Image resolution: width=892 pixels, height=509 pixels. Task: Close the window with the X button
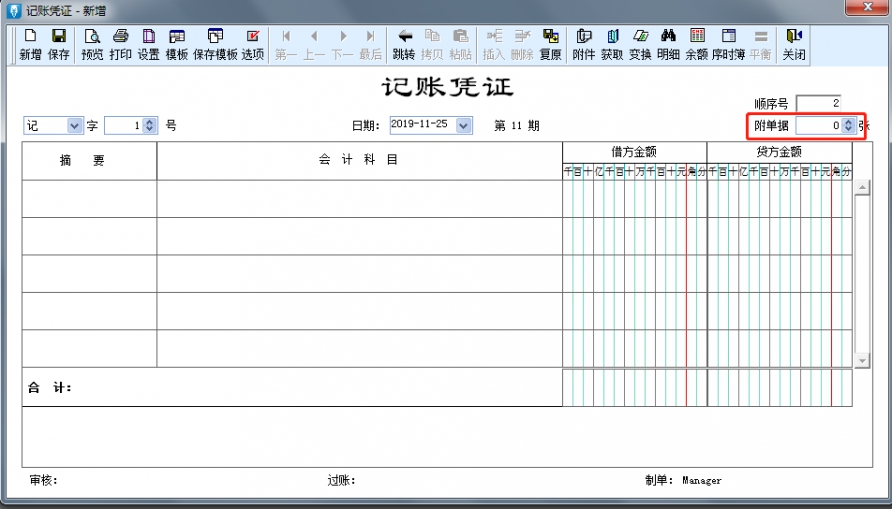pyautogui.click(x=868, y=8)
